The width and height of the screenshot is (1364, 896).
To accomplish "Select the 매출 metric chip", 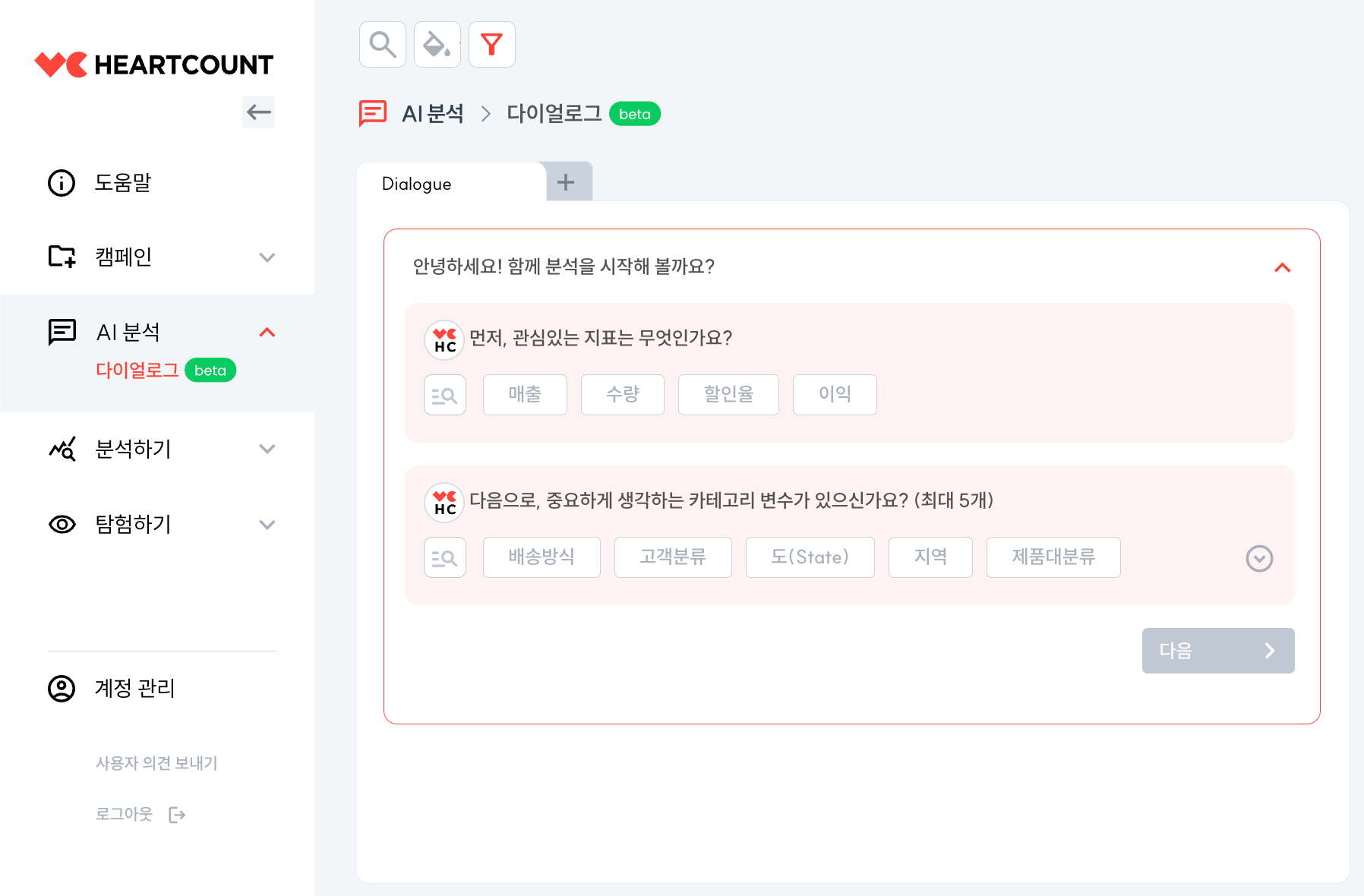I will 525,395.
